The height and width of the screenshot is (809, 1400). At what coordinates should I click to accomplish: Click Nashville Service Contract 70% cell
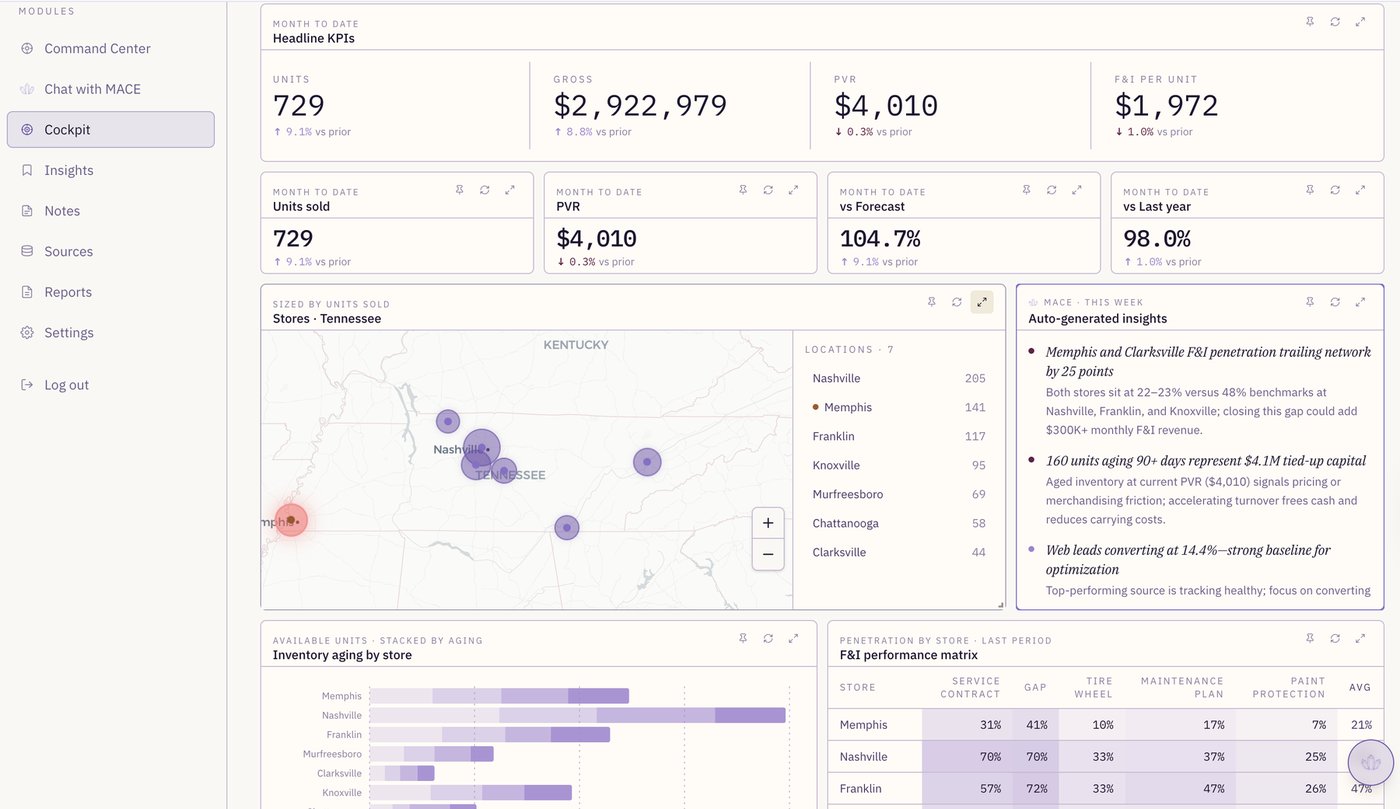click(x=967, y=757)
